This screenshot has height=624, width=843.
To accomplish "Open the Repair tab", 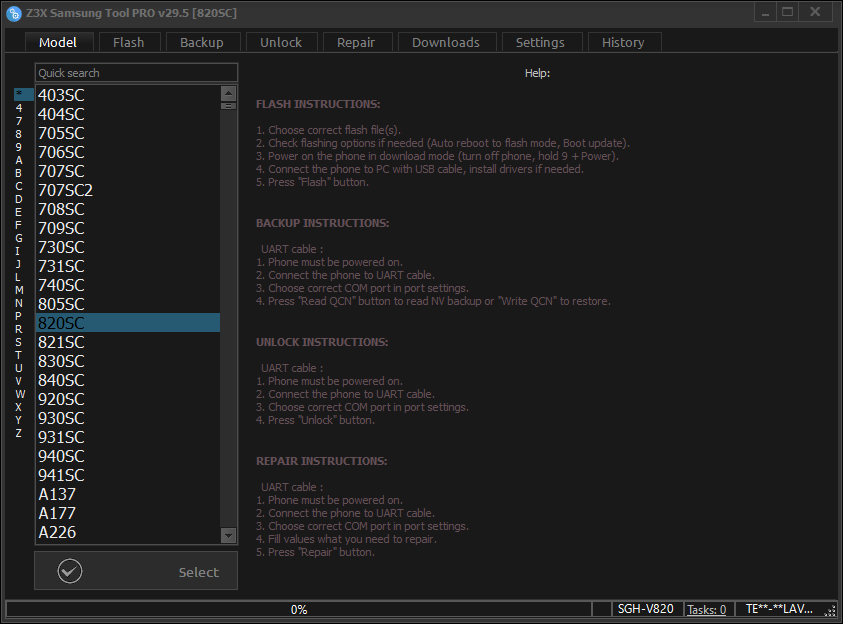I will [x=356, y=42].
